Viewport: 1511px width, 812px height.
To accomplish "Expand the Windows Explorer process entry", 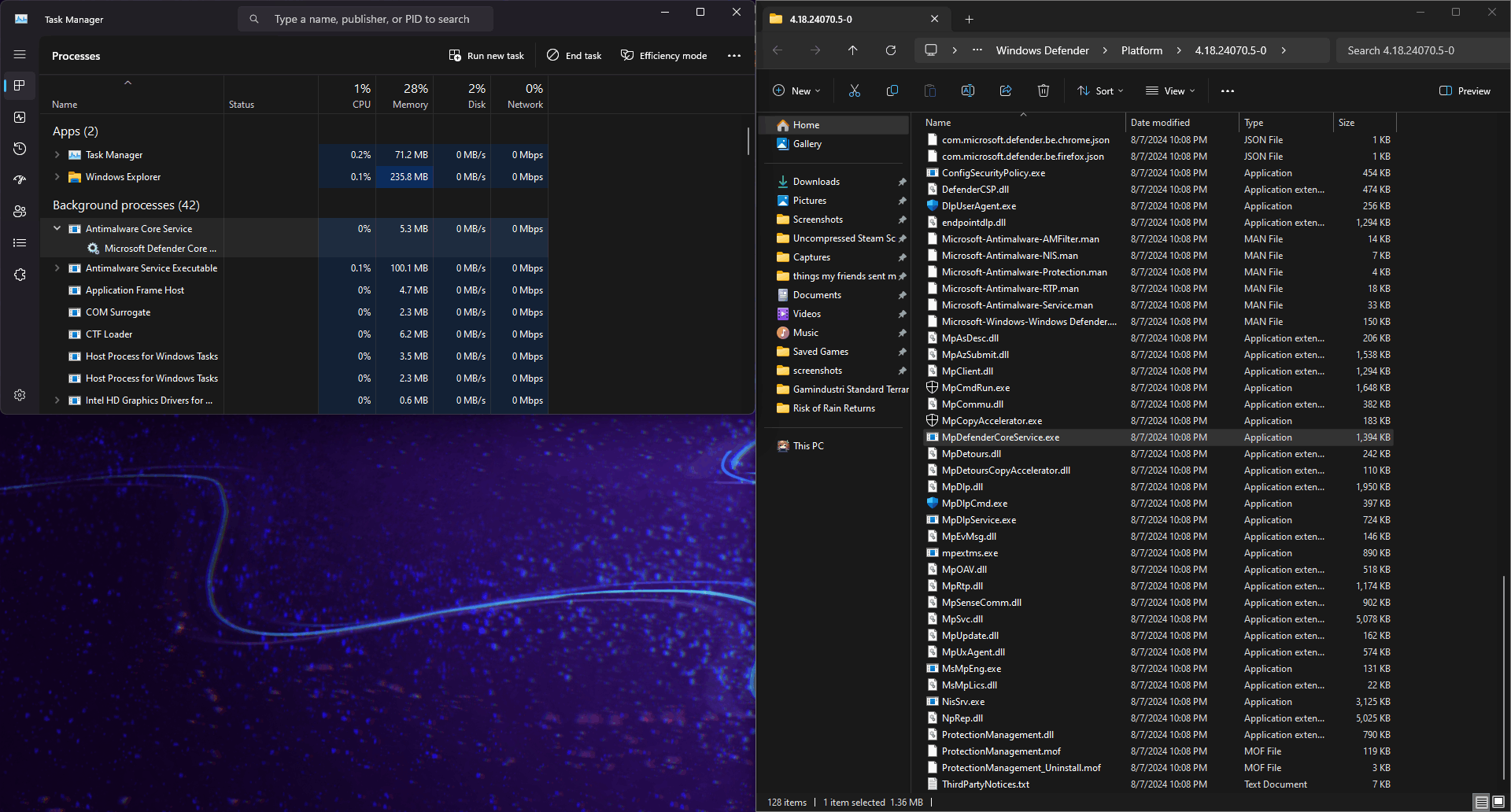I will [57, 177].
